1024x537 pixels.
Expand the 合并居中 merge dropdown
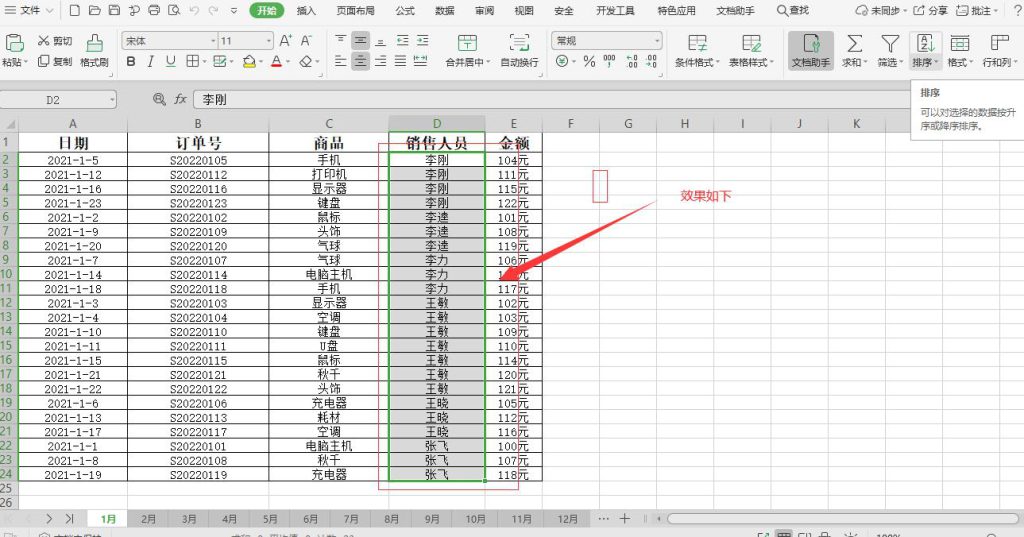coord(487,63)
